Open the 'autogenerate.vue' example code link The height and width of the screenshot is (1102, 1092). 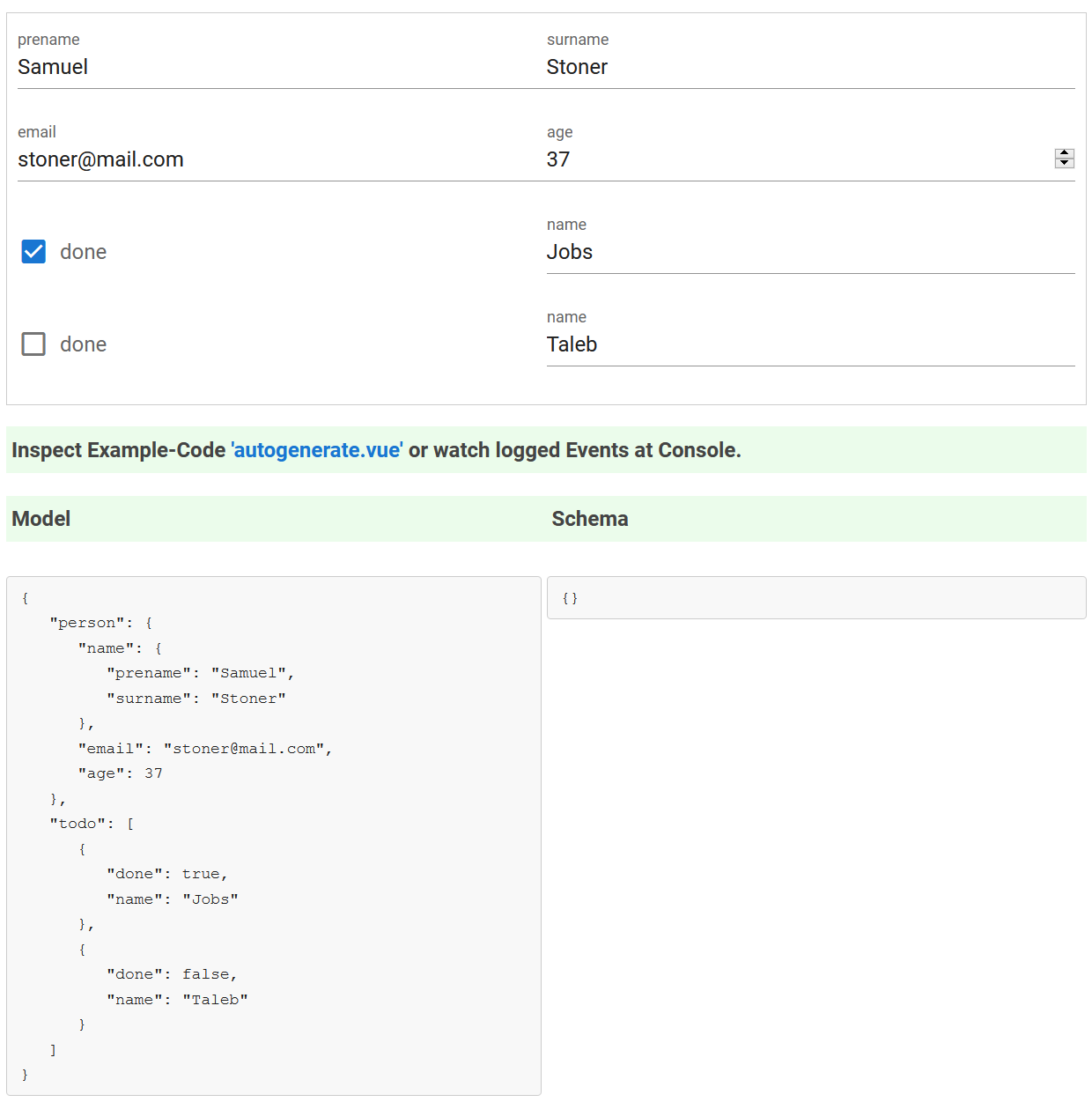click(317, 450)
